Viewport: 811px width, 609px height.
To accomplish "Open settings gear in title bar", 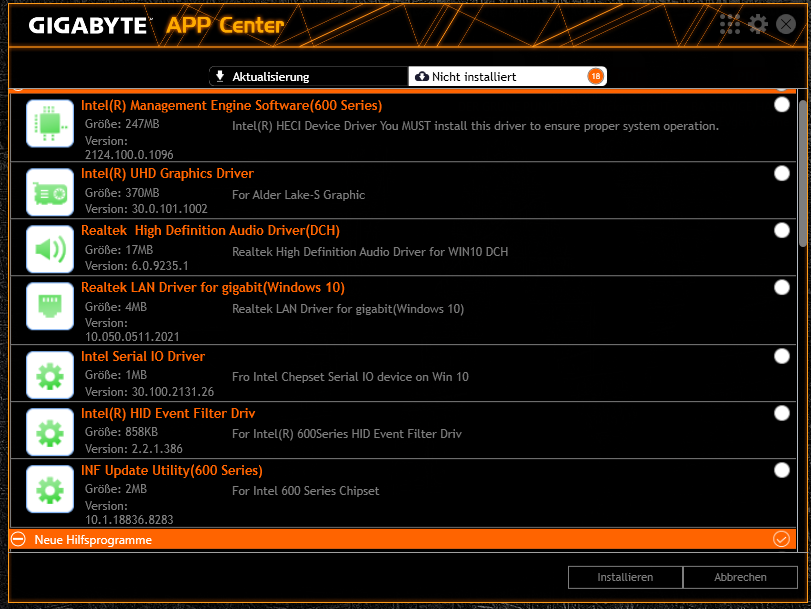I will pos(758,24).
